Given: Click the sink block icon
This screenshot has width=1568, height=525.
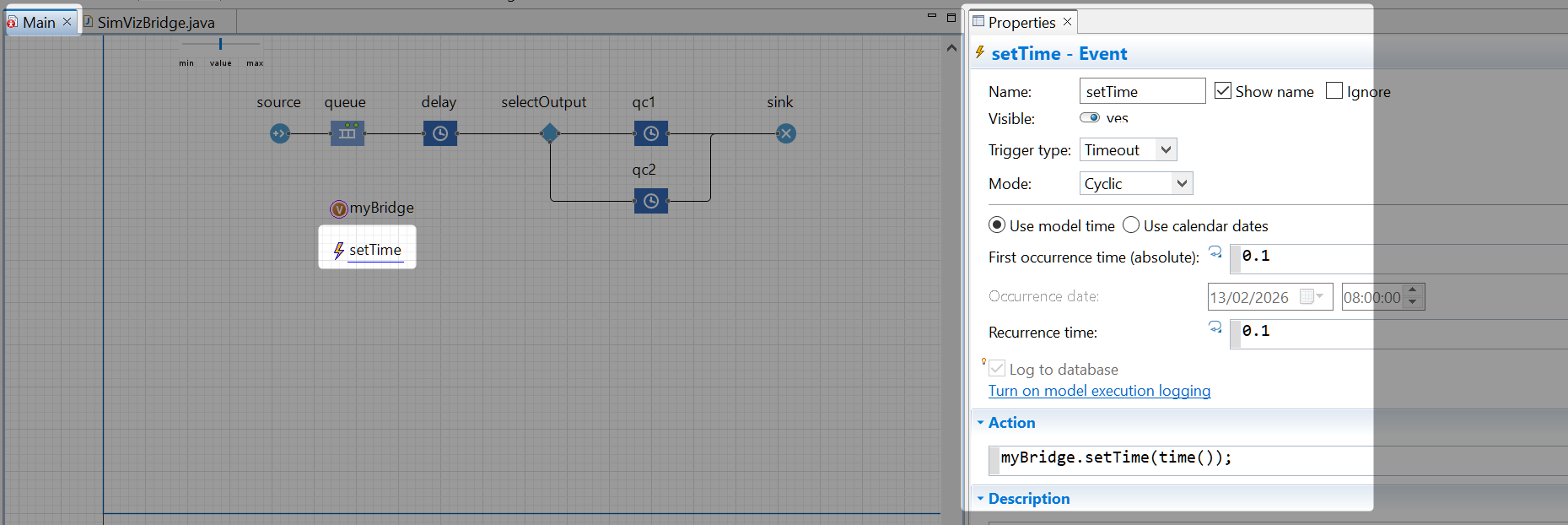Looking at the screenshot, I should point(785,133).
